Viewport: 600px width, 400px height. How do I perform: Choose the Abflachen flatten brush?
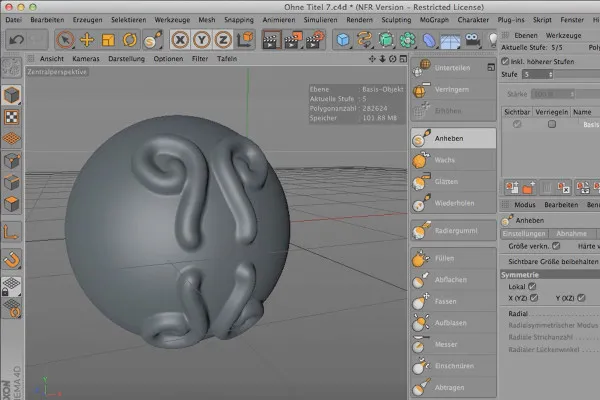(451, 279)
